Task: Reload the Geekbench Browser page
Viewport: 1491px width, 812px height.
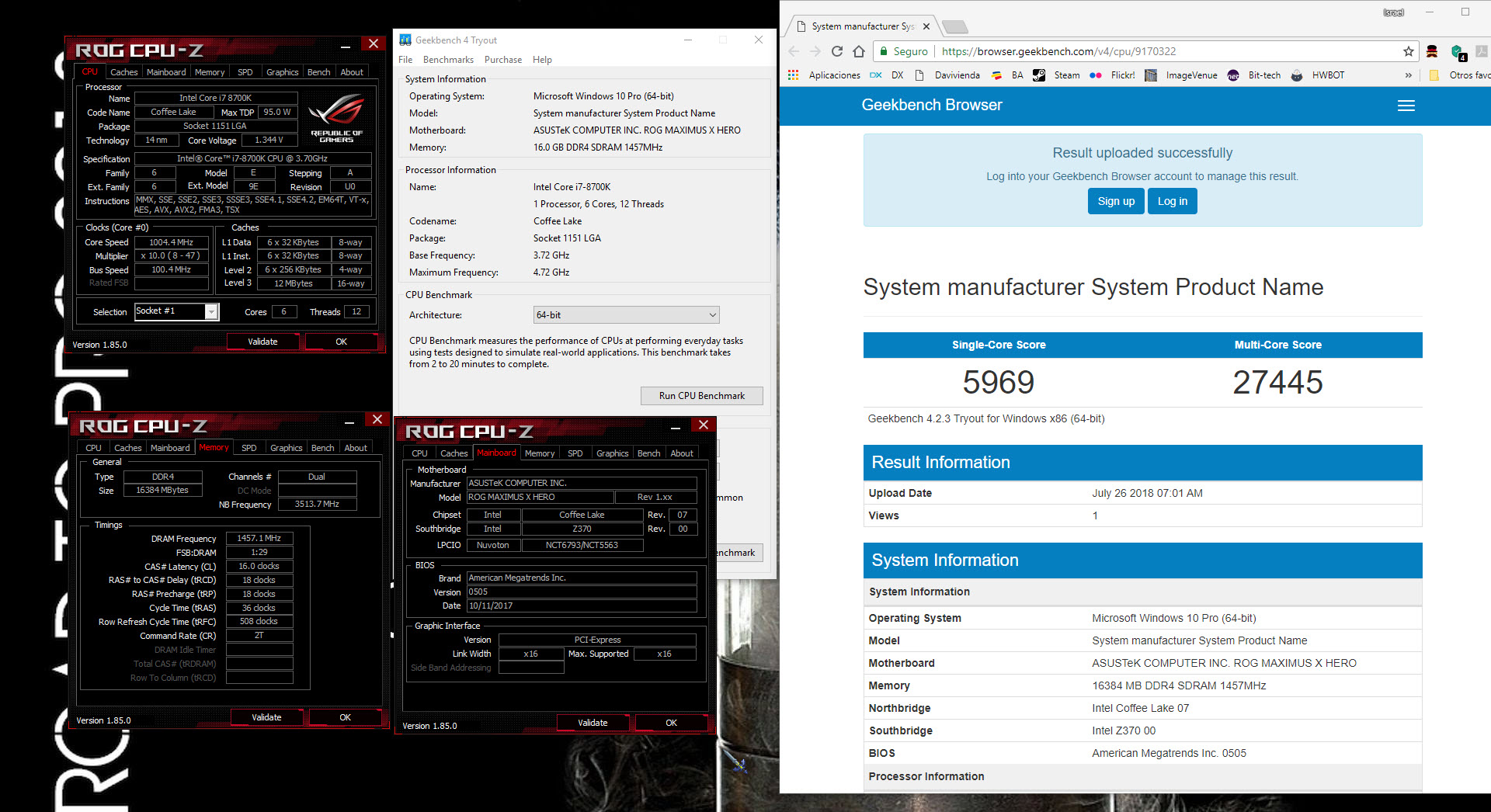Action: (x=837, y=51)
